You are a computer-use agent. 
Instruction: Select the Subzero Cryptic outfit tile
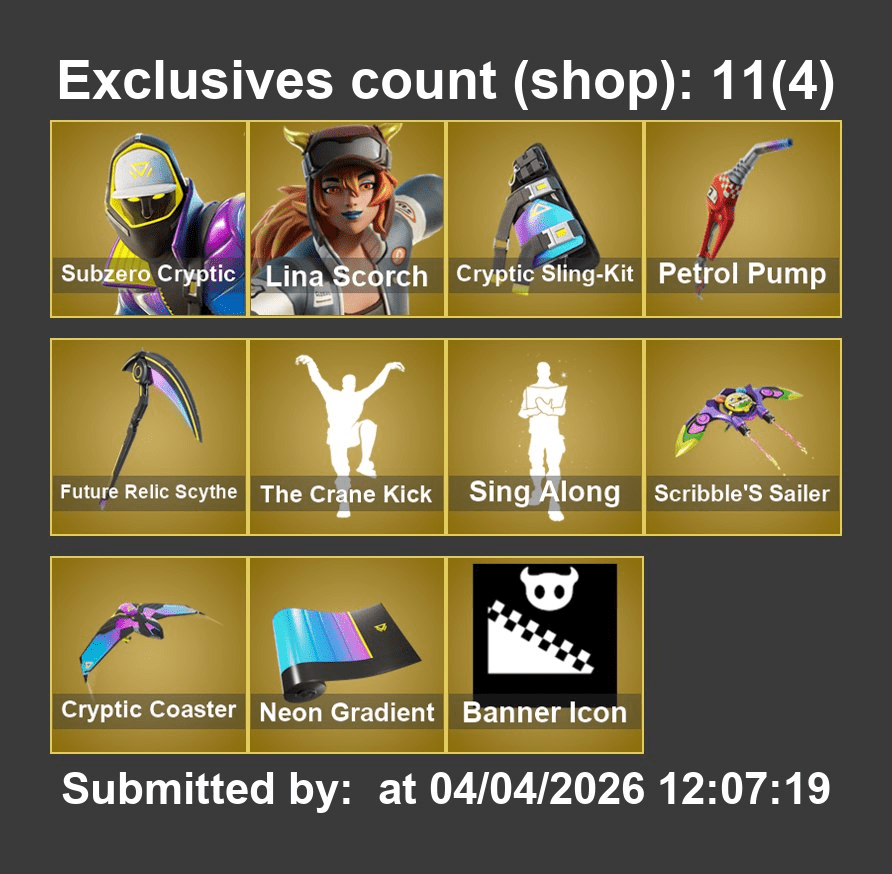[148, 219]
